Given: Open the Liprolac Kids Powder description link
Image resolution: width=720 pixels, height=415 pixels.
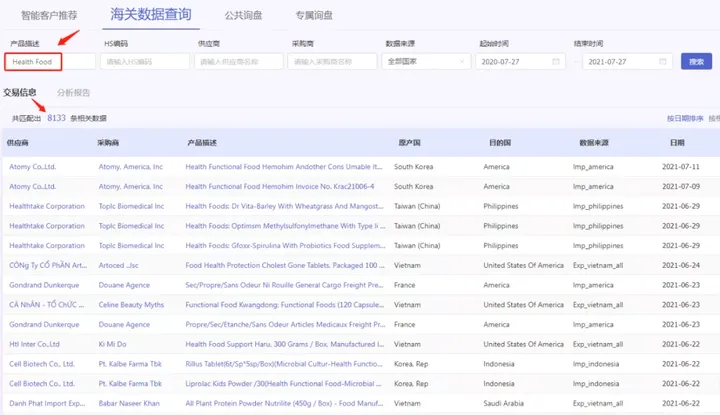Looking at the screenshot, I should pyautogui.click(x=283, y=384).
